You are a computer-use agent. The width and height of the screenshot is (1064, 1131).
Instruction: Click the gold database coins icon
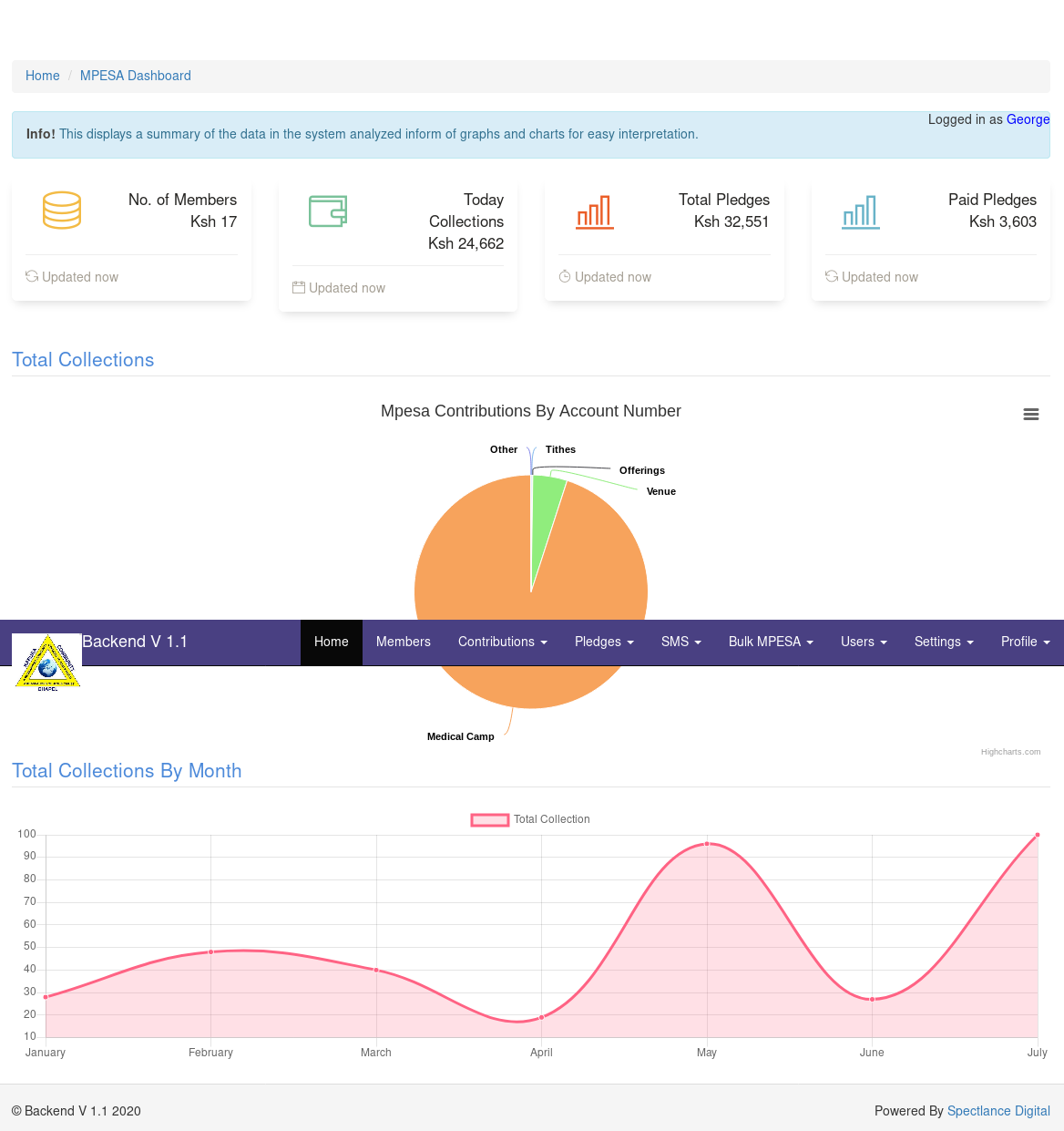(62, 211)
